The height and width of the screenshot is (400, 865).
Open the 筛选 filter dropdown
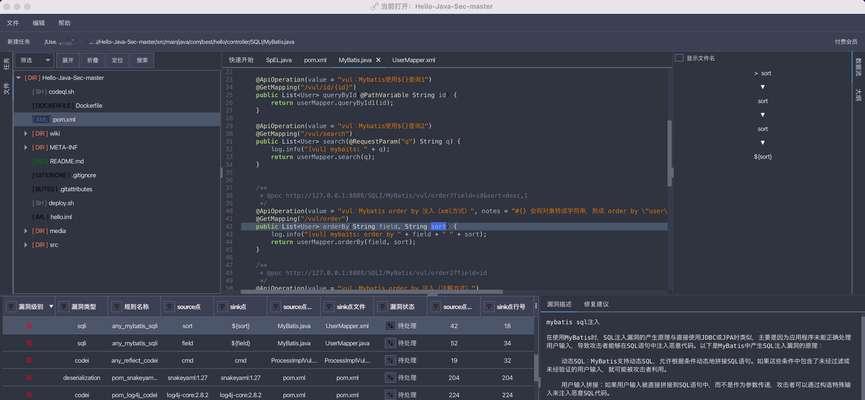35,60
